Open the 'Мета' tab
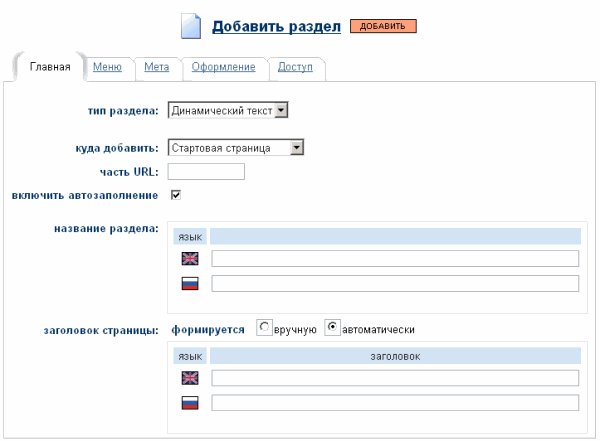Viewport: 600px width, 441px height. pyautogui.click(x=156, y=67)
